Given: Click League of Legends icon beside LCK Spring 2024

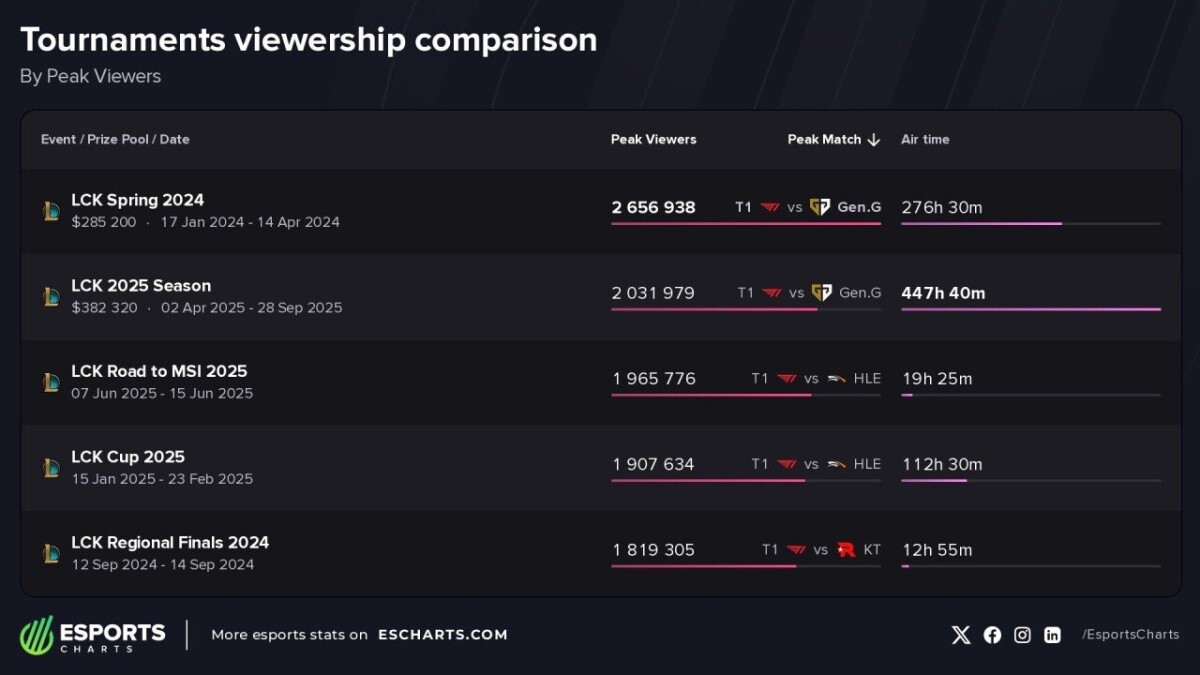Looking at the screenshot, I should point(52,211).
